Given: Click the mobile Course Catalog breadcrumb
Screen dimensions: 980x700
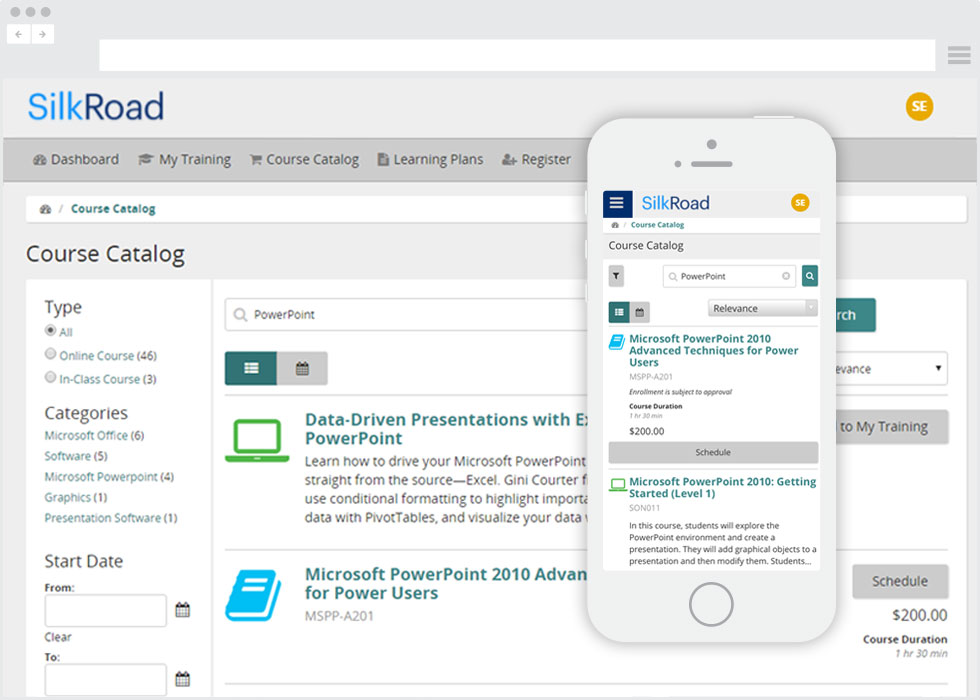Looking at the screenshot, I should click(x=658, y=225).
